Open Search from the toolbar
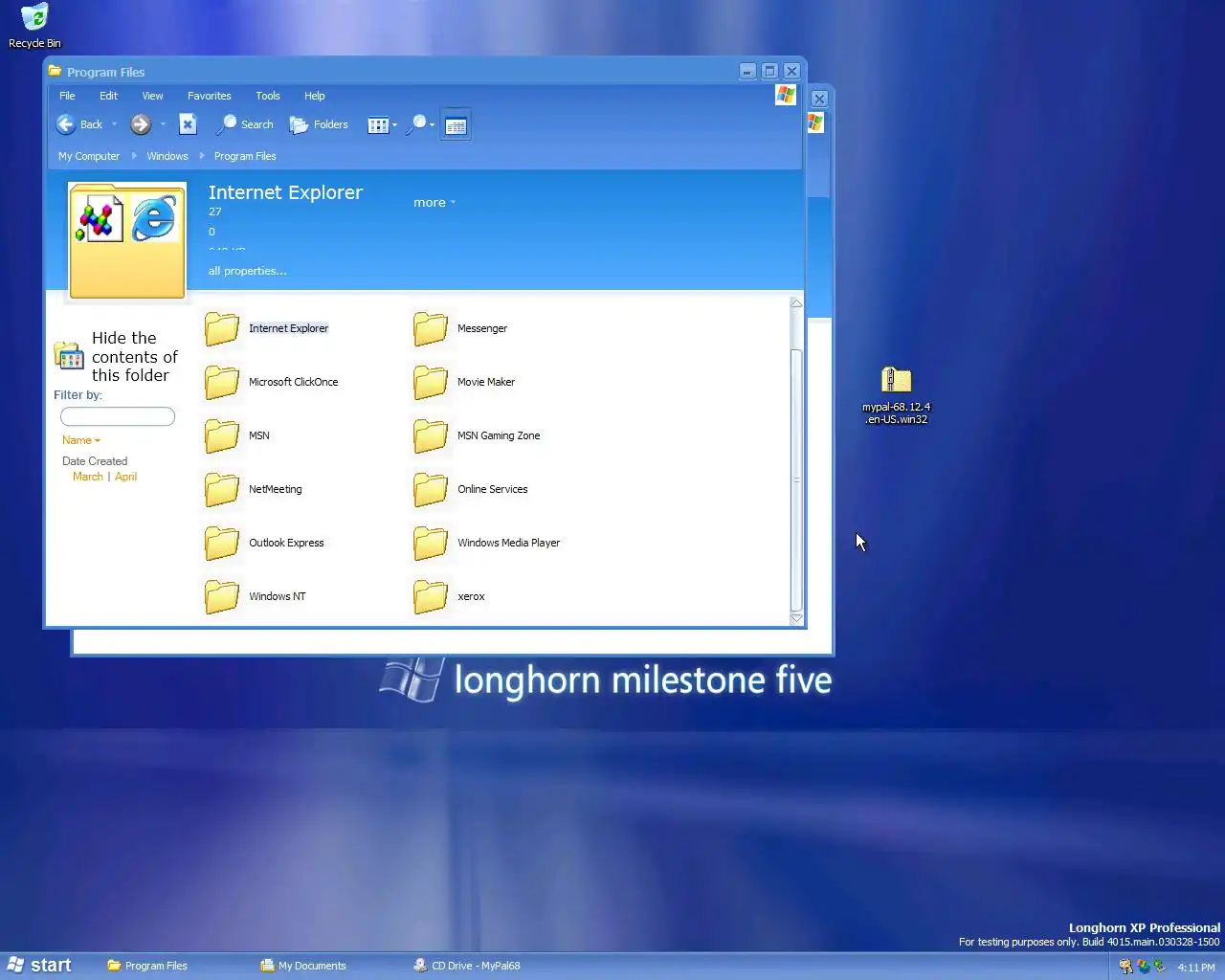 pos(245,124)
